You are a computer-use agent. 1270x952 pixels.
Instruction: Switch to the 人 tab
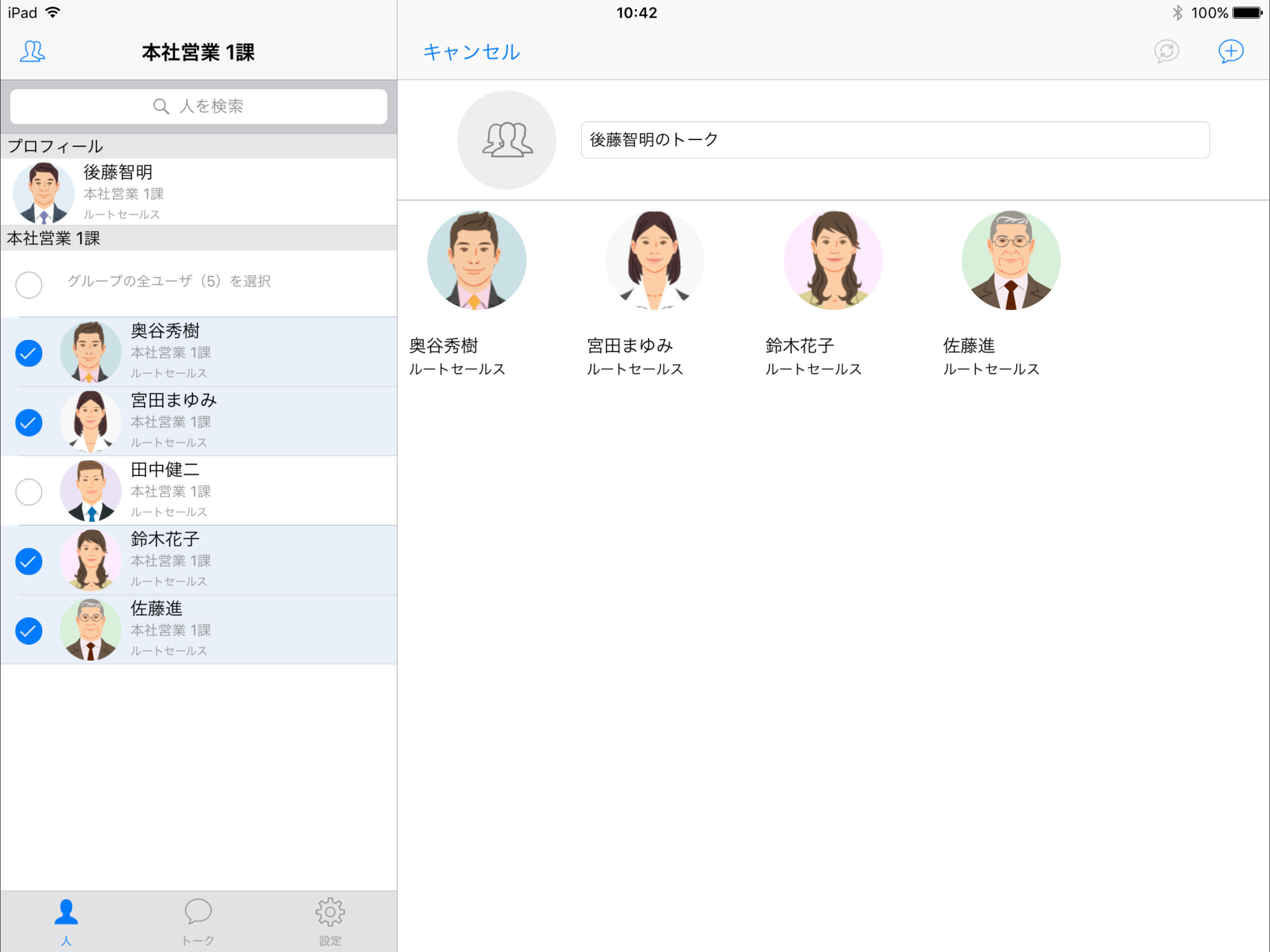(66, 922)
